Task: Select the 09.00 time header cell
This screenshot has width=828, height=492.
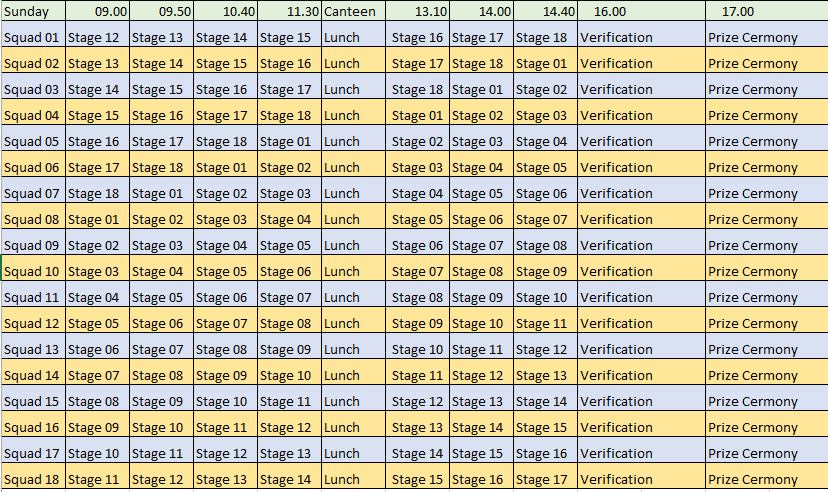Action: click(x=98, y=11)
